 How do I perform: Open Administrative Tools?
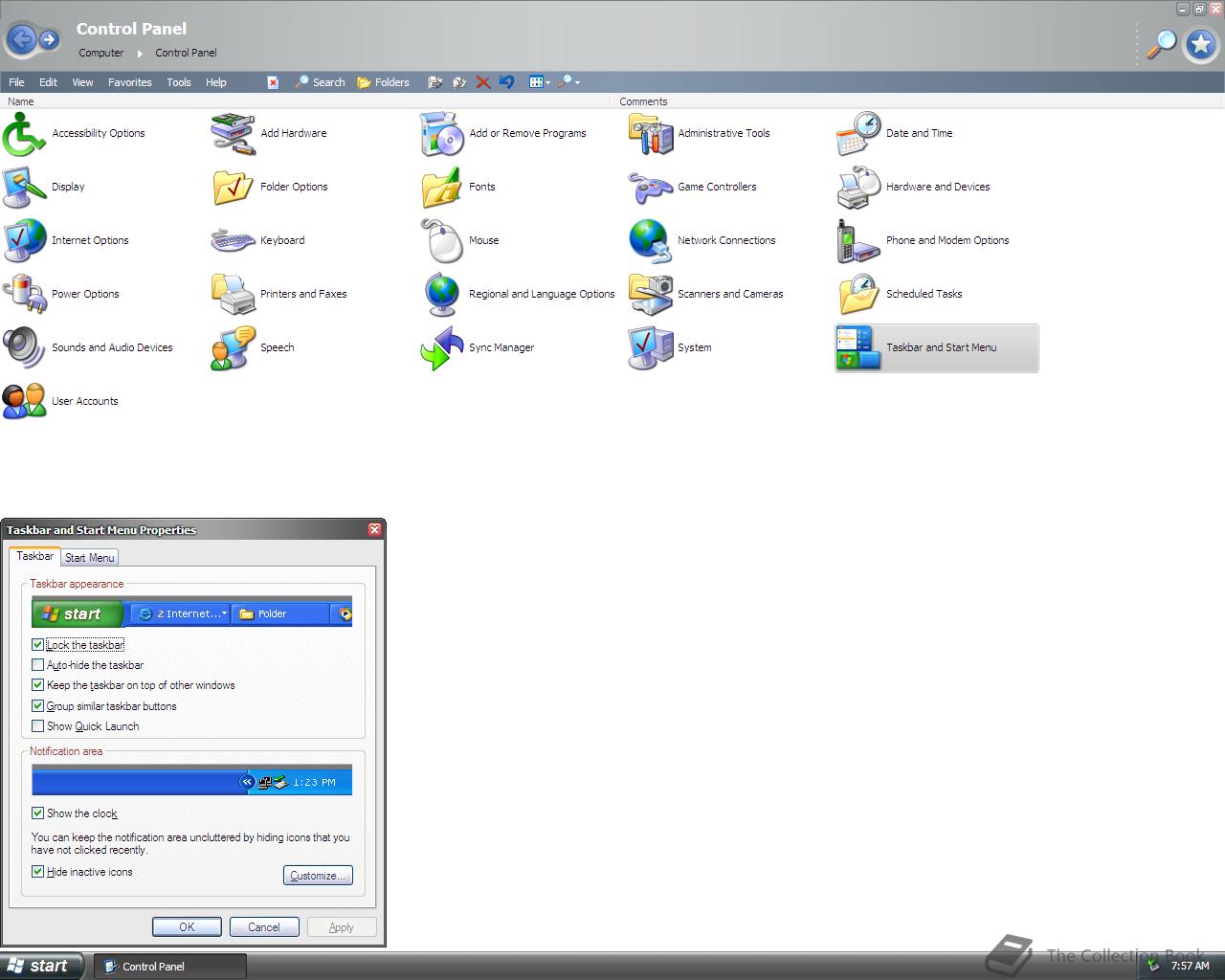[700, 133]
